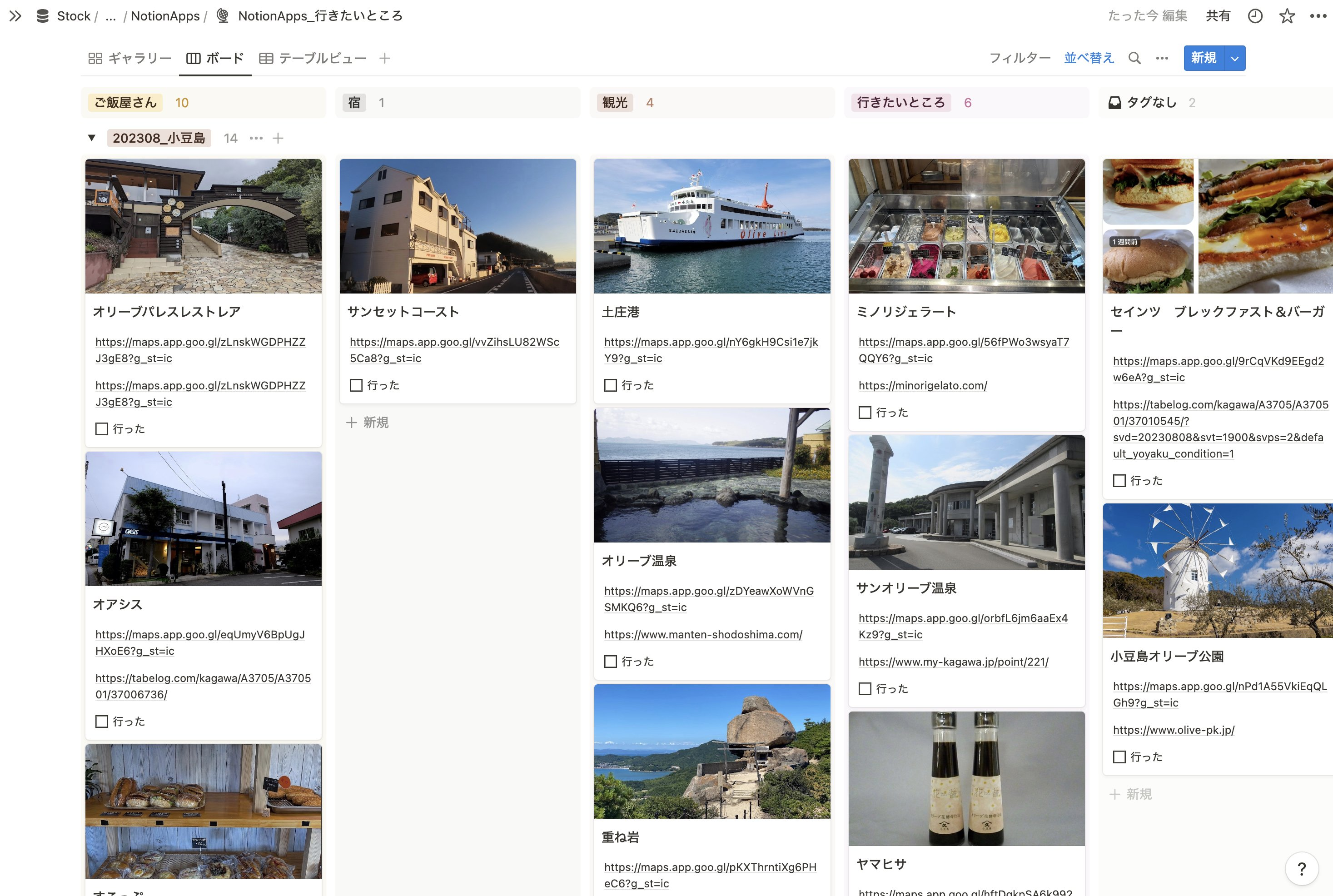Click the 行きたいところ column tag
The image size is (1333, 896).
click(x=901, y=103)
